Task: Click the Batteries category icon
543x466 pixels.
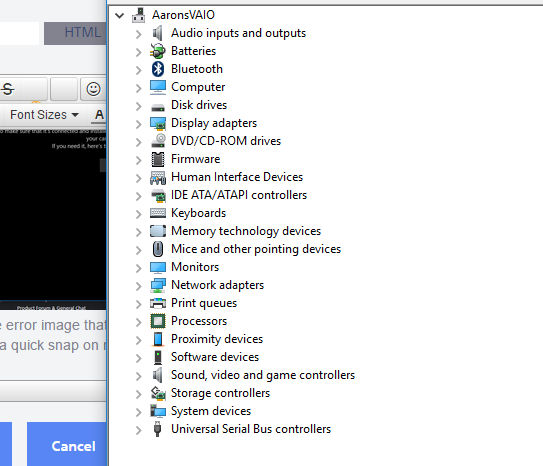Action: pyautogui.click(x=158, y=51)
